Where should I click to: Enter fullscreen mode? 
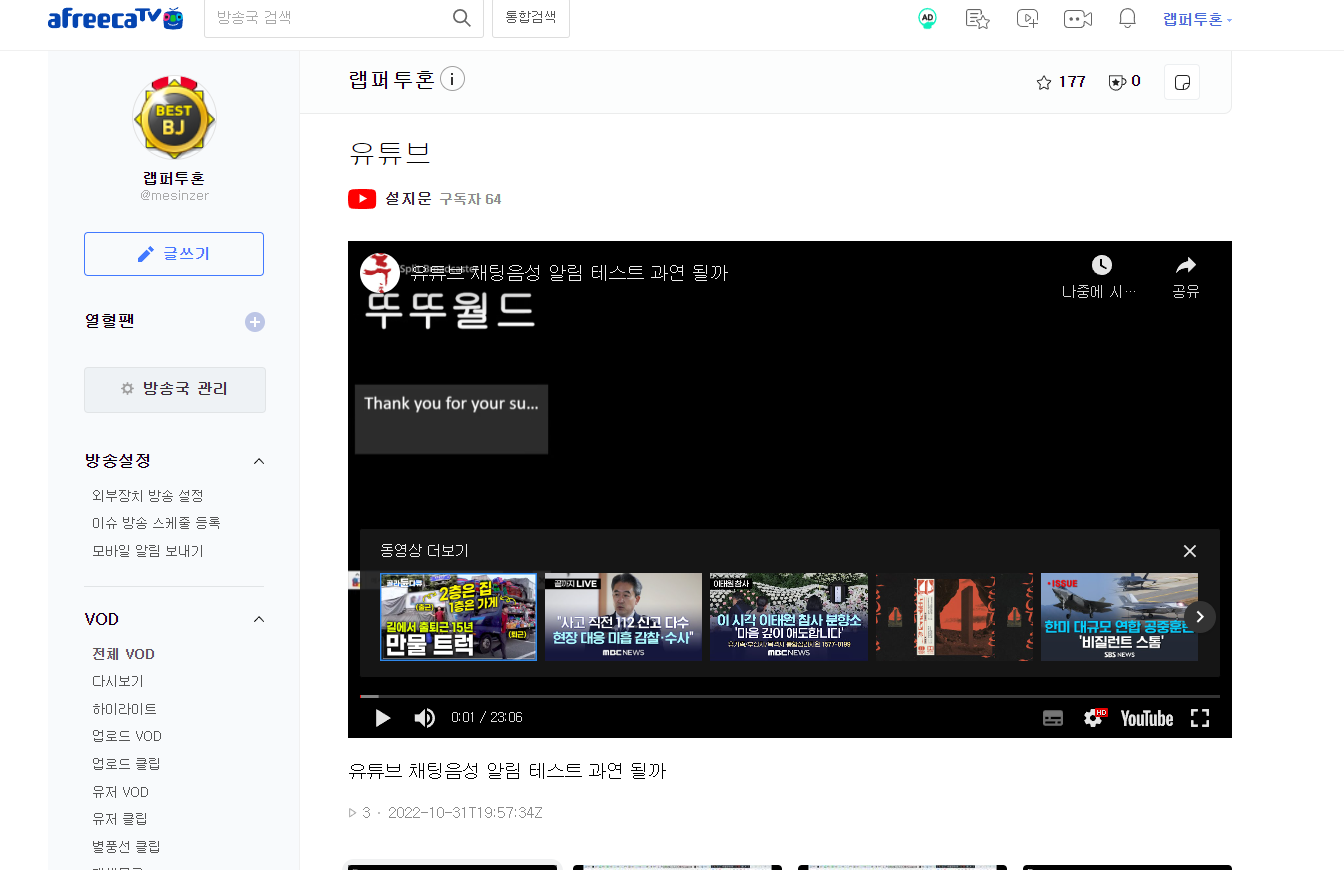1200,718
